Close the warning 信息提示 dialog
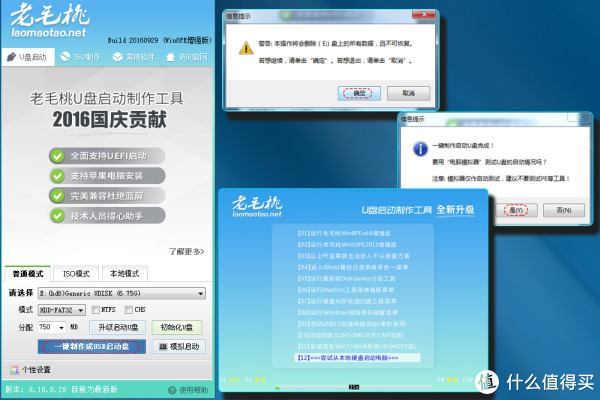This screenshot has width=600, height=400. pos(424,15)
